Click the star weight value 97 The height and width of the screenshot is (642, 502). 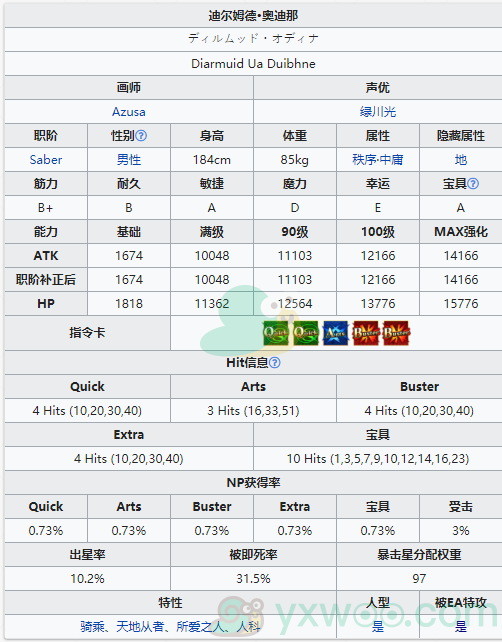[x=419, y=579]
